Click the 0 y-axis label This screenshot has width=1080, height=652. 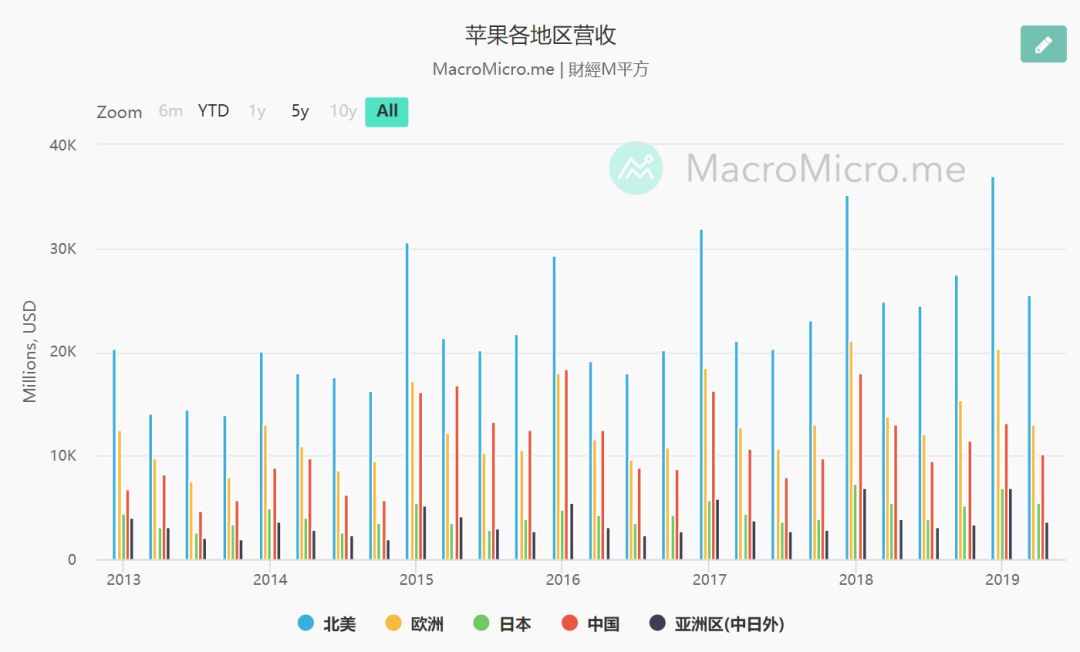pos(72,560)
